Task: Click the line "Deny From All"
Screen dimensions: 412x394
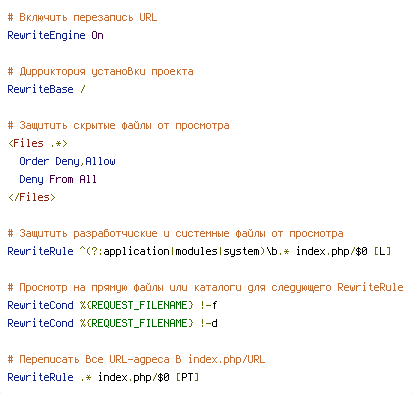Action: [58, 179]
